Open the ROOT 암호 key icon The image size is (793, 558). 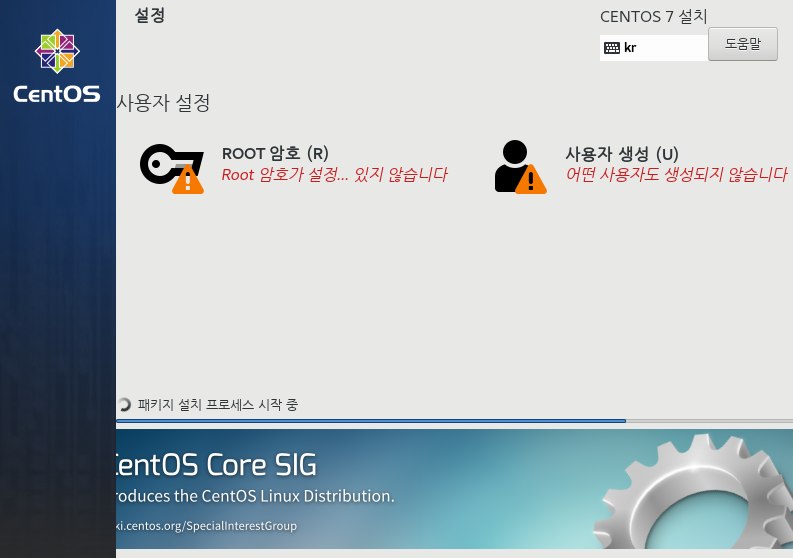tap(172, 168)
